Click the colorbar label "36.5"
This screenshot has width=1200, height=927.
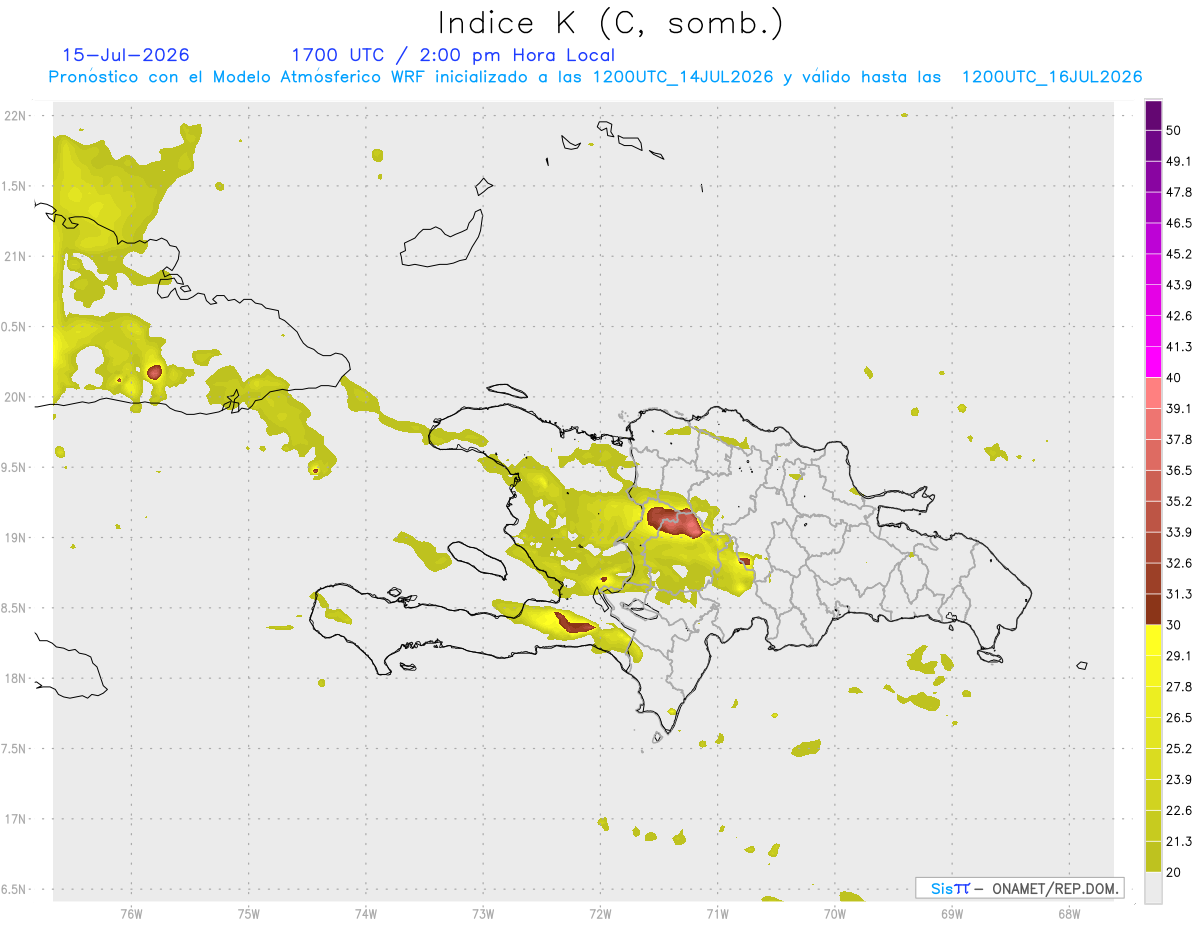[1180, 471]
